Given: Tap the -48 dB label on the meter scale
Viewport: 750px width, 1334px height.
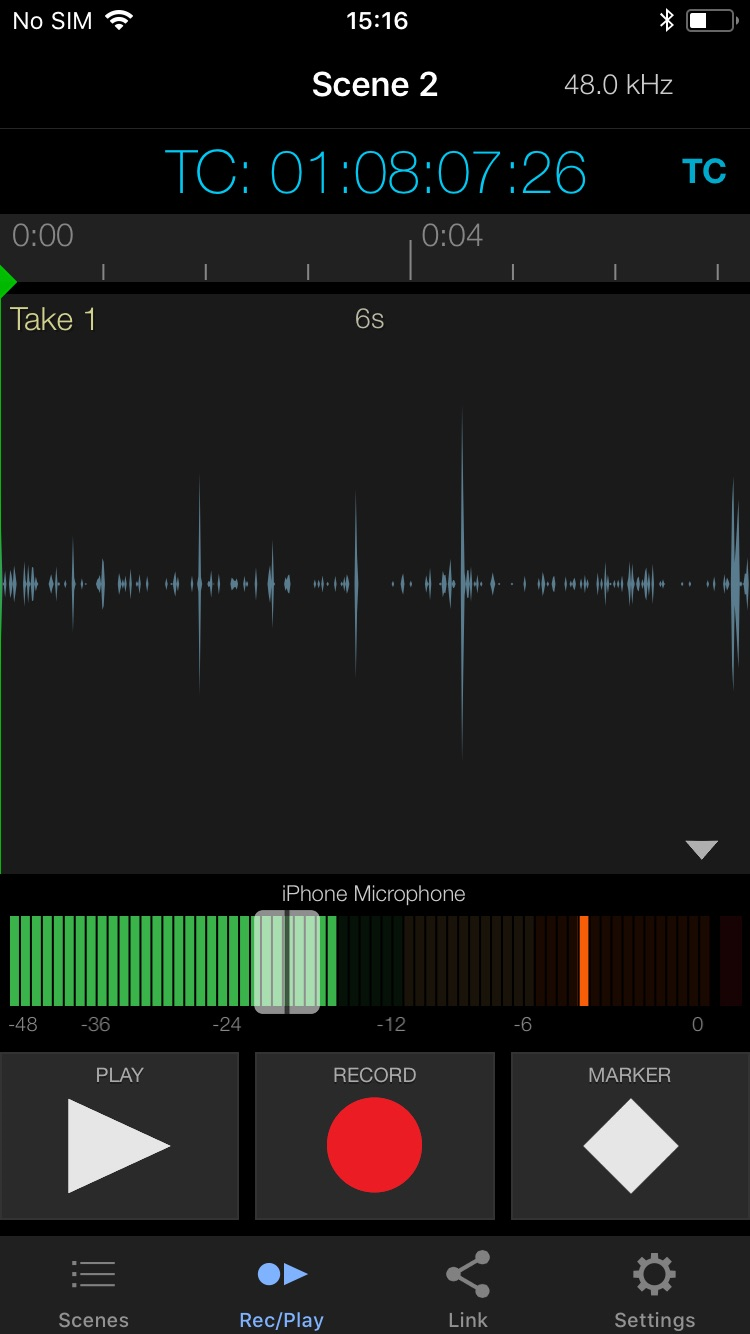Looking at the screenshot, I should point(23,1024).
